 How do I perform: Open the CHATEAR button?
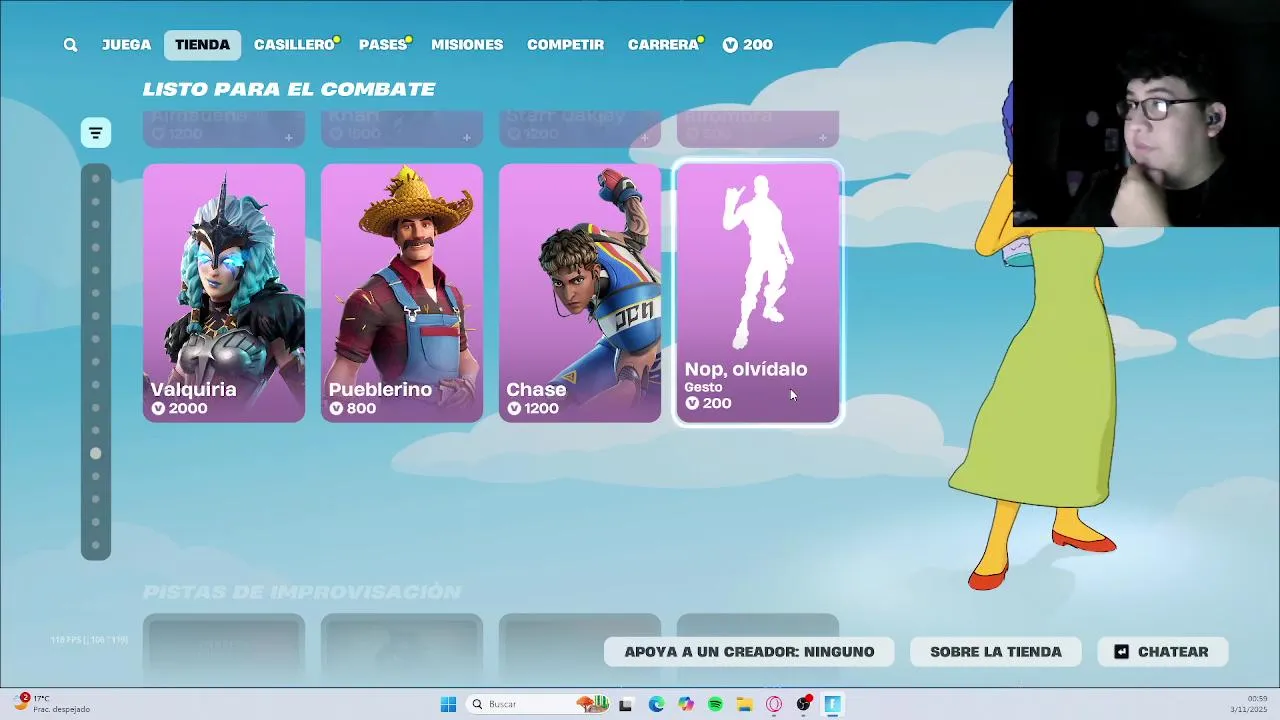(x=1162, y=652)
